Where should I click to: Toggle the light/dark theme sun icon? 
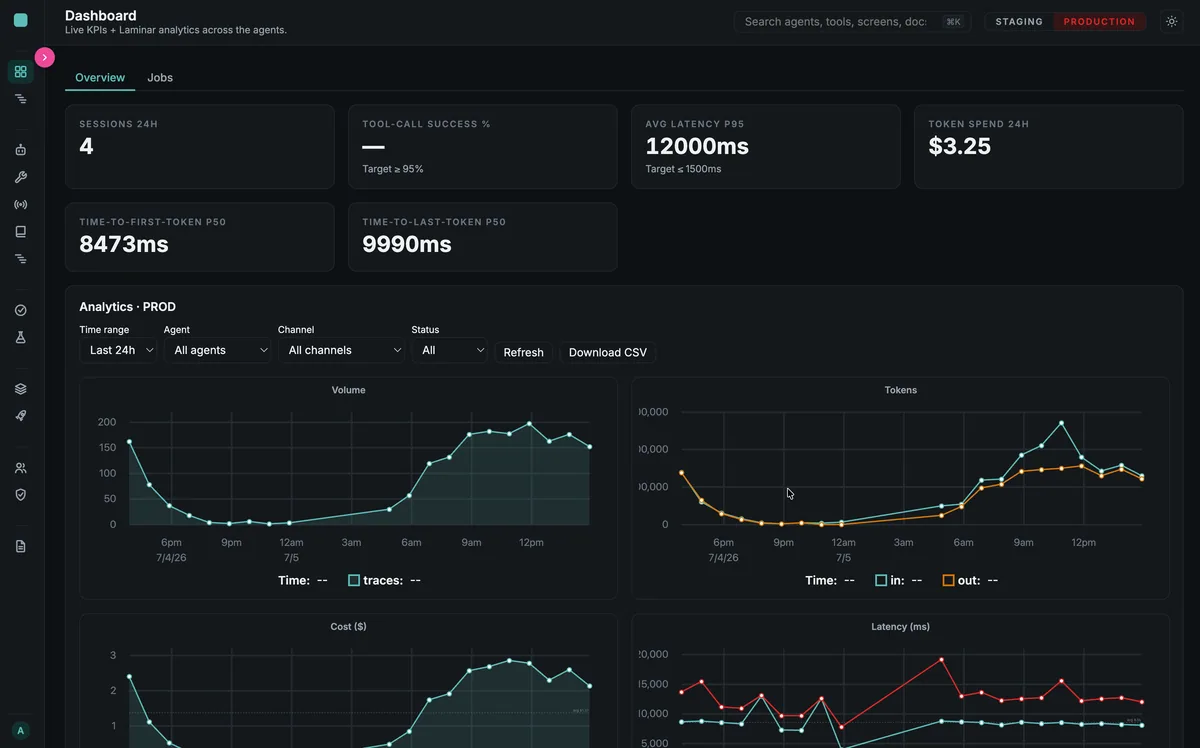pos(1171,21)
